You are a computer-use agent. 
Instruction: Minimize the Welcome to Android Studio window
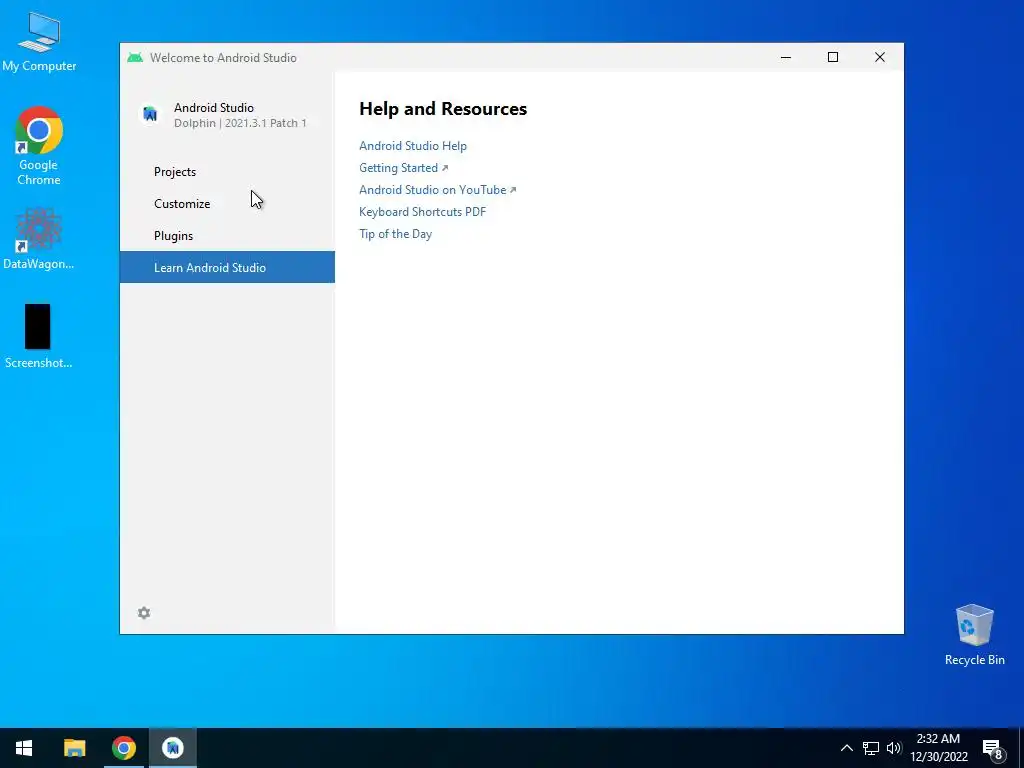pos(786,57)
